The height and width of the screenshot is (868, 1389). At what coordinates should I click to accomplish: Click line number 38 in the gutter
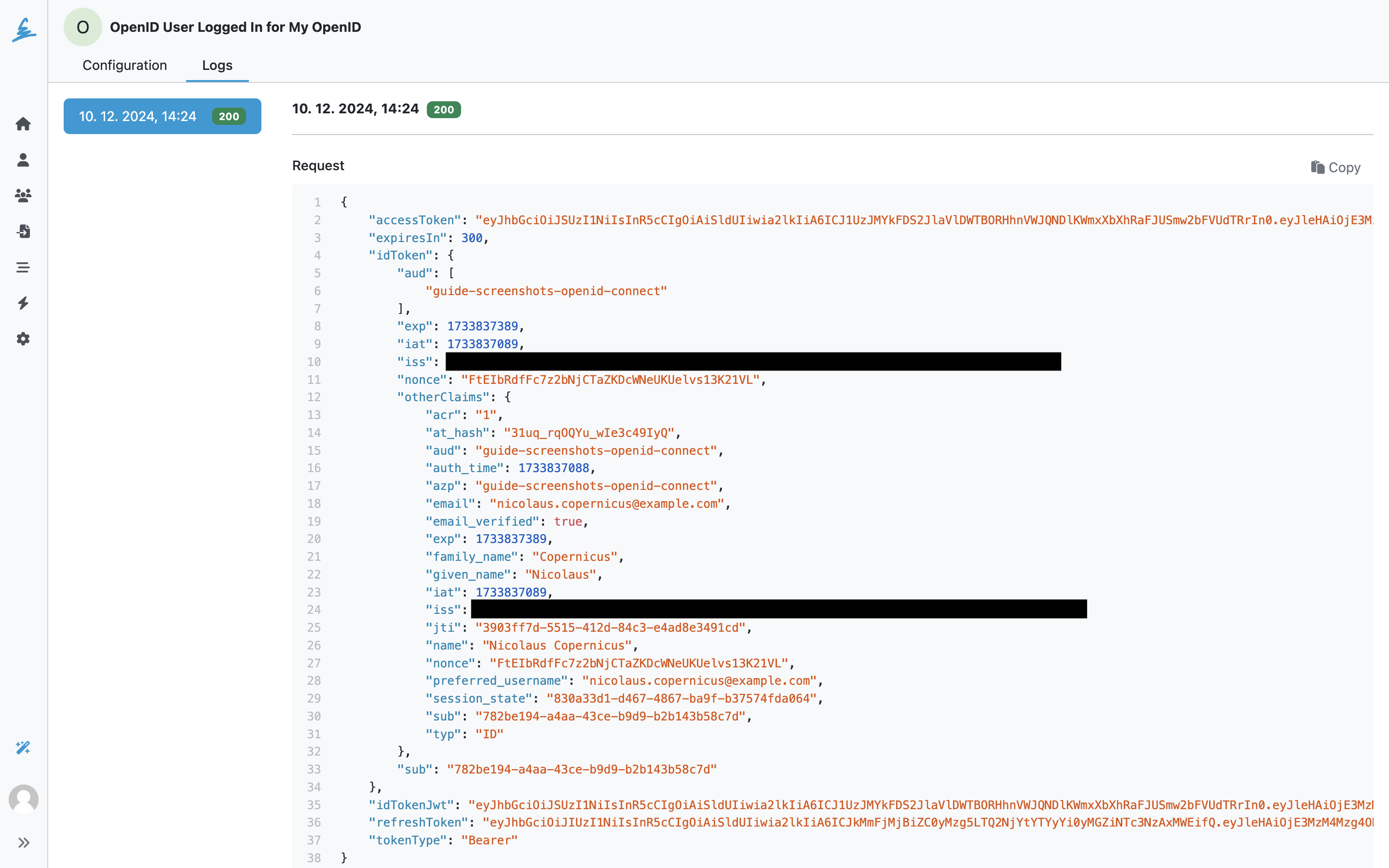(314, 858)
